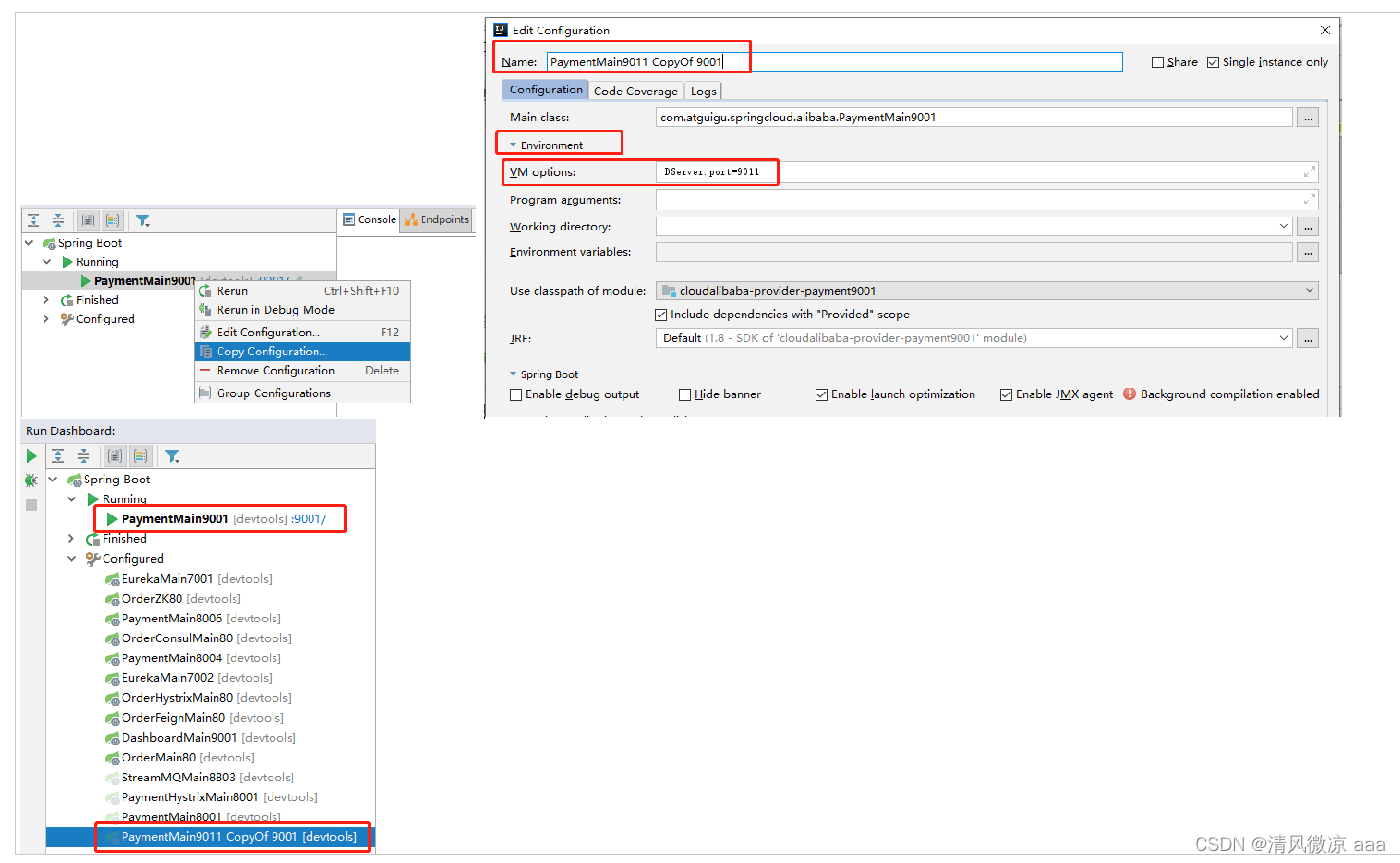Click the Name input field
Viewport: 1400px width, 863px height.
(x=835, y=62)
